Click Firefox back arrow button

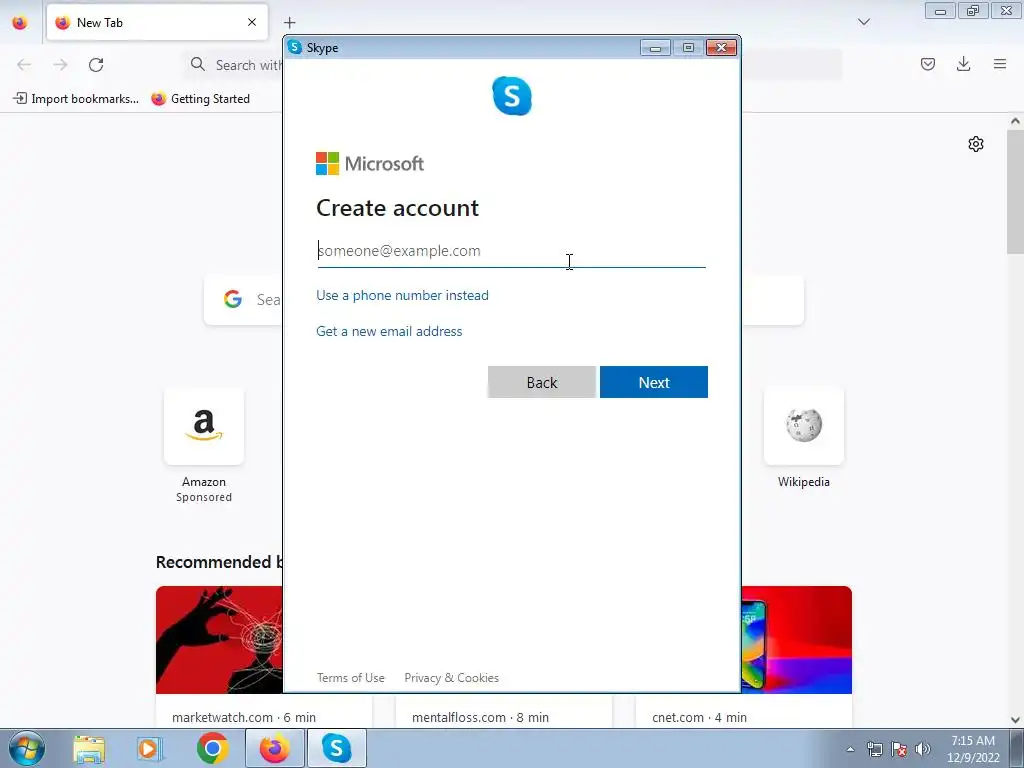[24, 64]
